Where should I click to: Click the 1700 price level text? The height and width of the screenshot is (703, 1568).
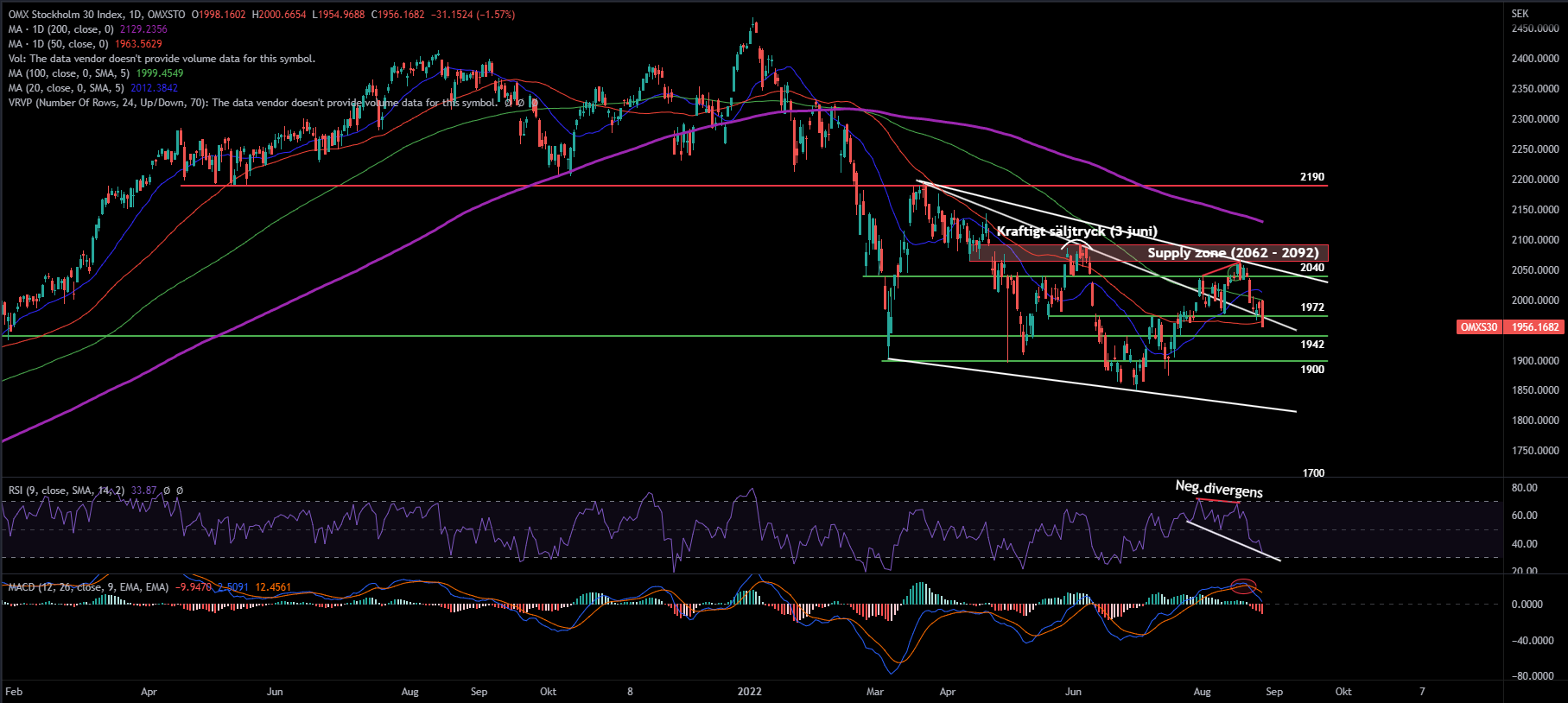[1313, 473]
